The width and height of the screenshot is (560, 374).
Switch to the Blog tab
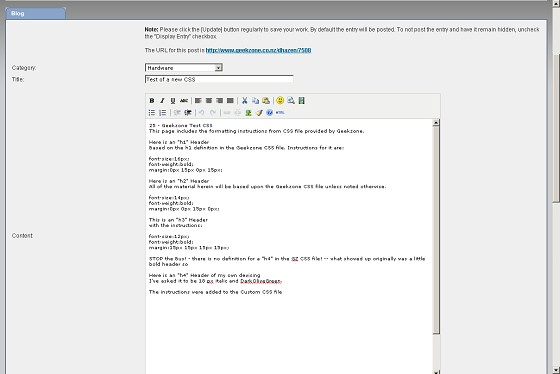tap(35, 13)
